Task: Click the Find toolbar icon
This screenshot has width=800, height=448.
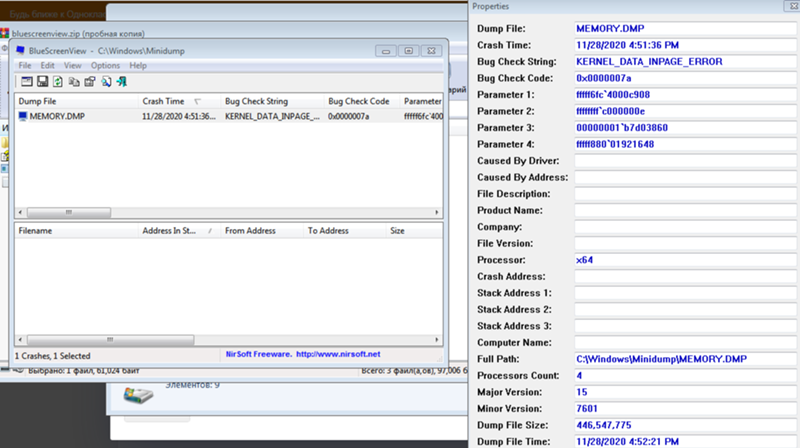Action: [106, 82]
